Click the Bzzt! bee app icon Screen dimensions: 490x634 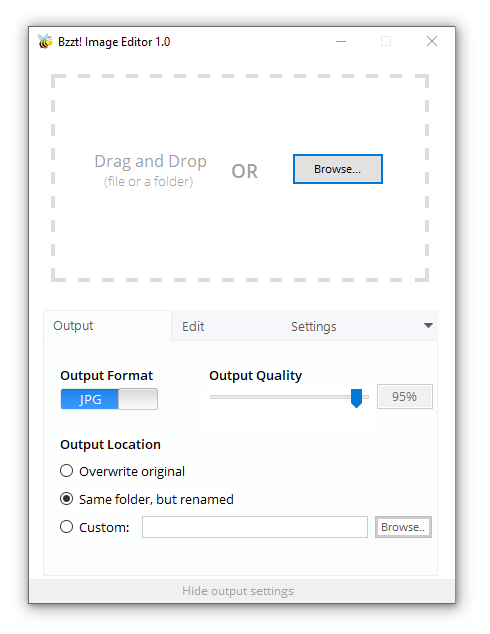pos(45,41)
